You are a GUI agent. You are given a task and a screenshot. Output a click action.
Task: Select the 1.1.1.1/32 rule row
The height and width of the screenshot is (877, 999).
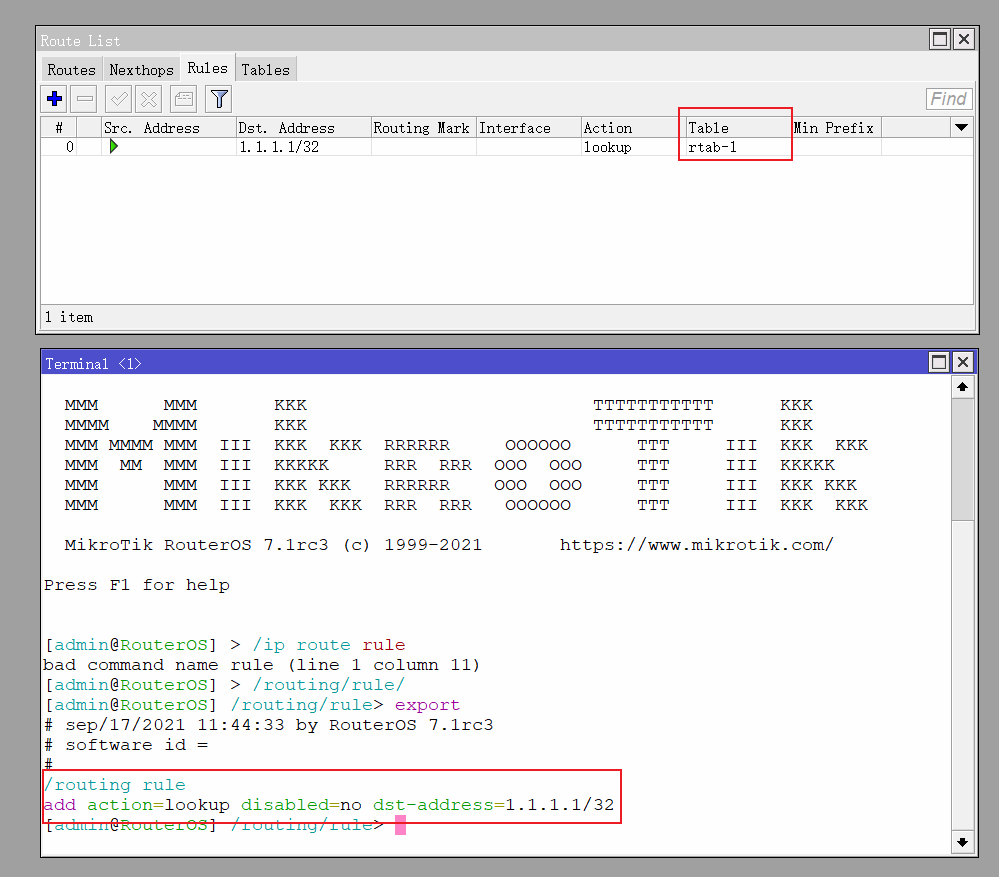click(300, 147)
